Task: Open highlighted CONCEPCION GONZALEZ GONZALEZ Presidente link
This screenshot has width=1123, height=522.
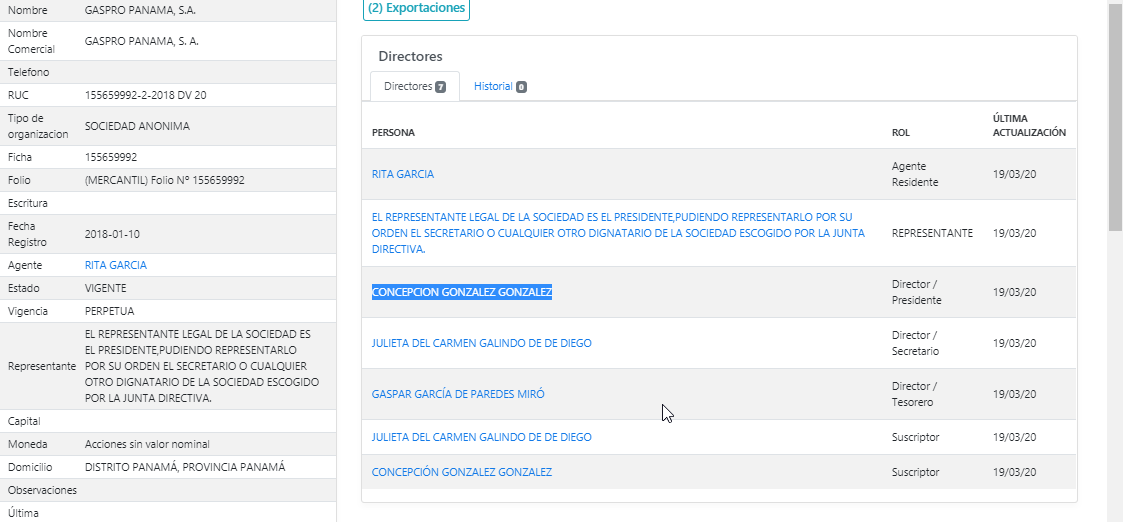Action: coord(461,292)
